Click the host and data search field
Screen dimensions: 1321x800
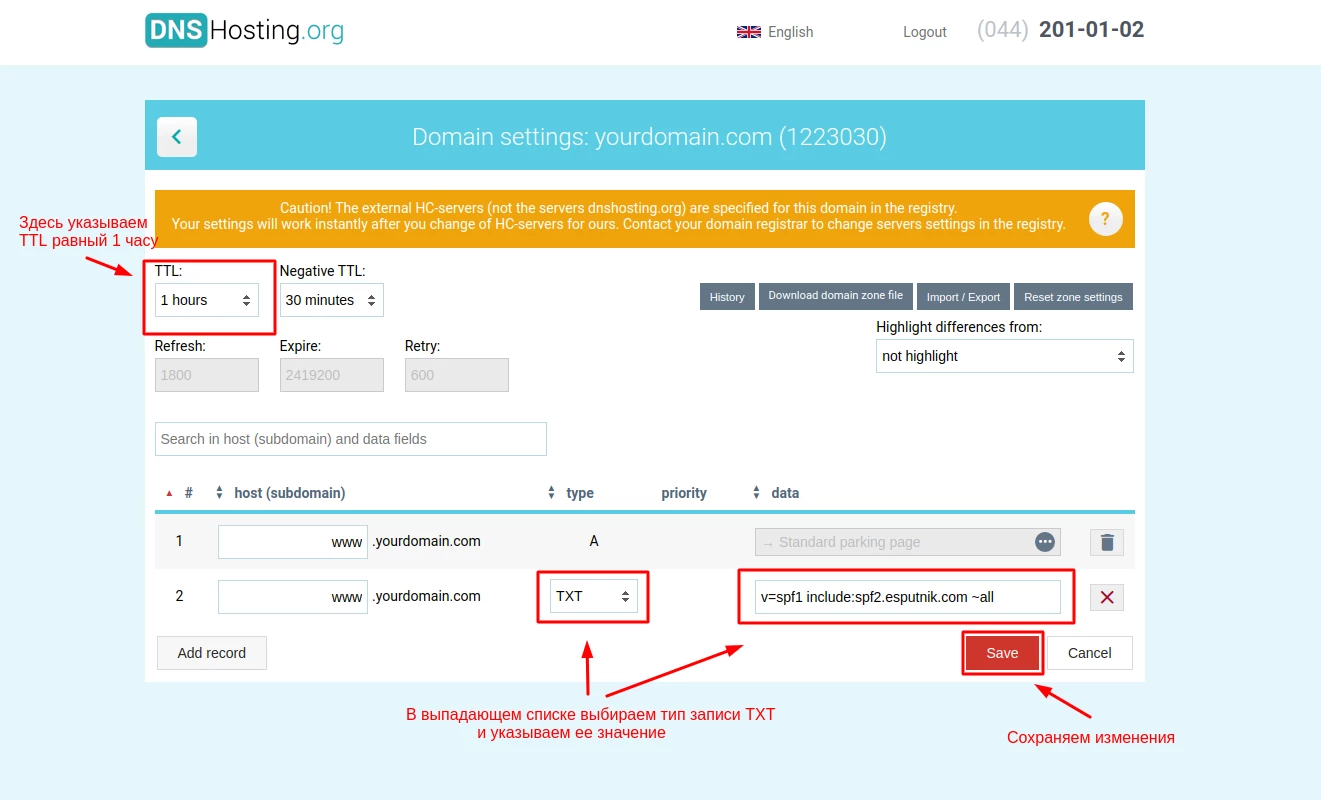point(350,439)
